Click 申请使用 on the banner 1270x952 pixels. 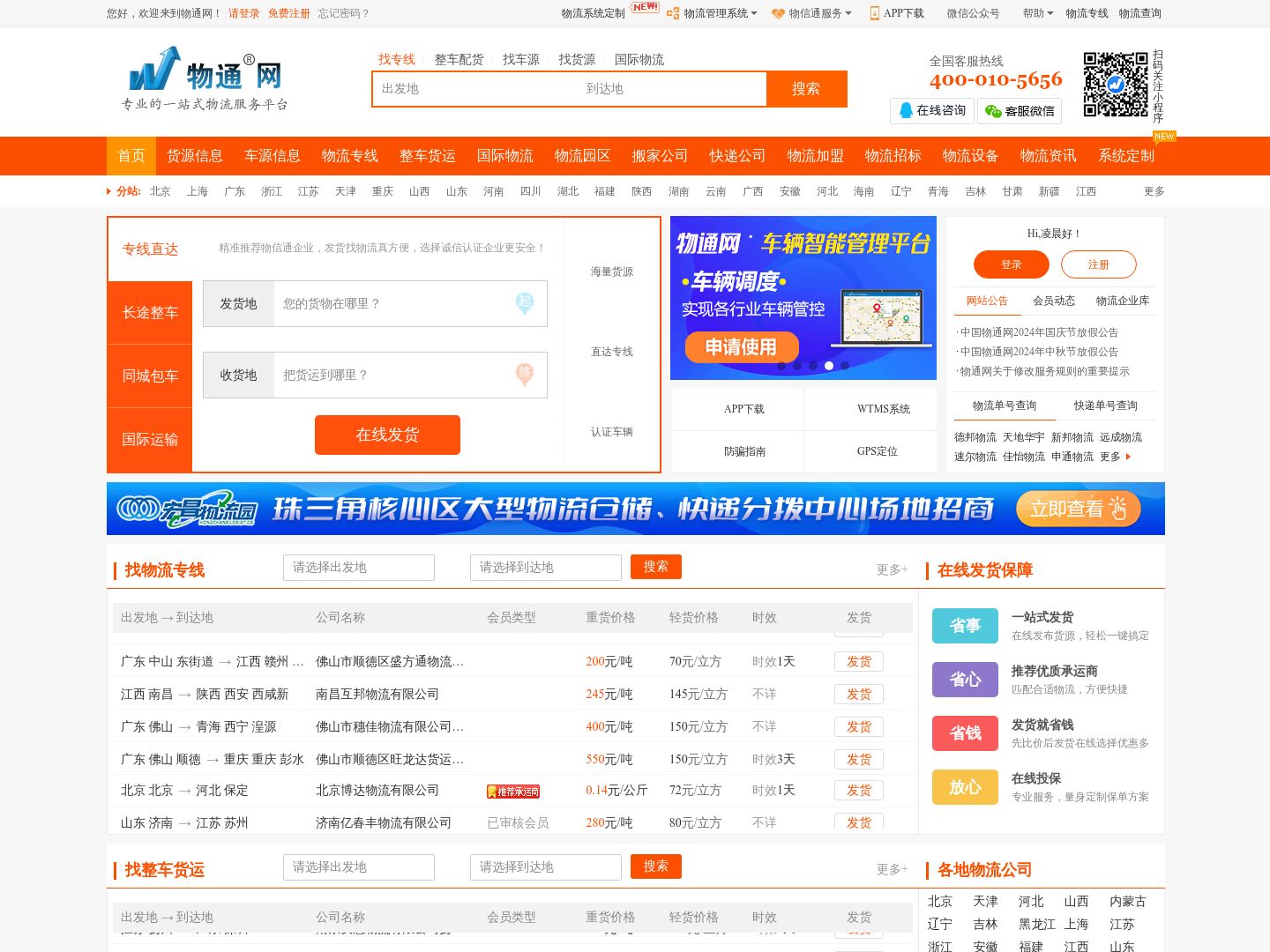(x=741, y=346)
